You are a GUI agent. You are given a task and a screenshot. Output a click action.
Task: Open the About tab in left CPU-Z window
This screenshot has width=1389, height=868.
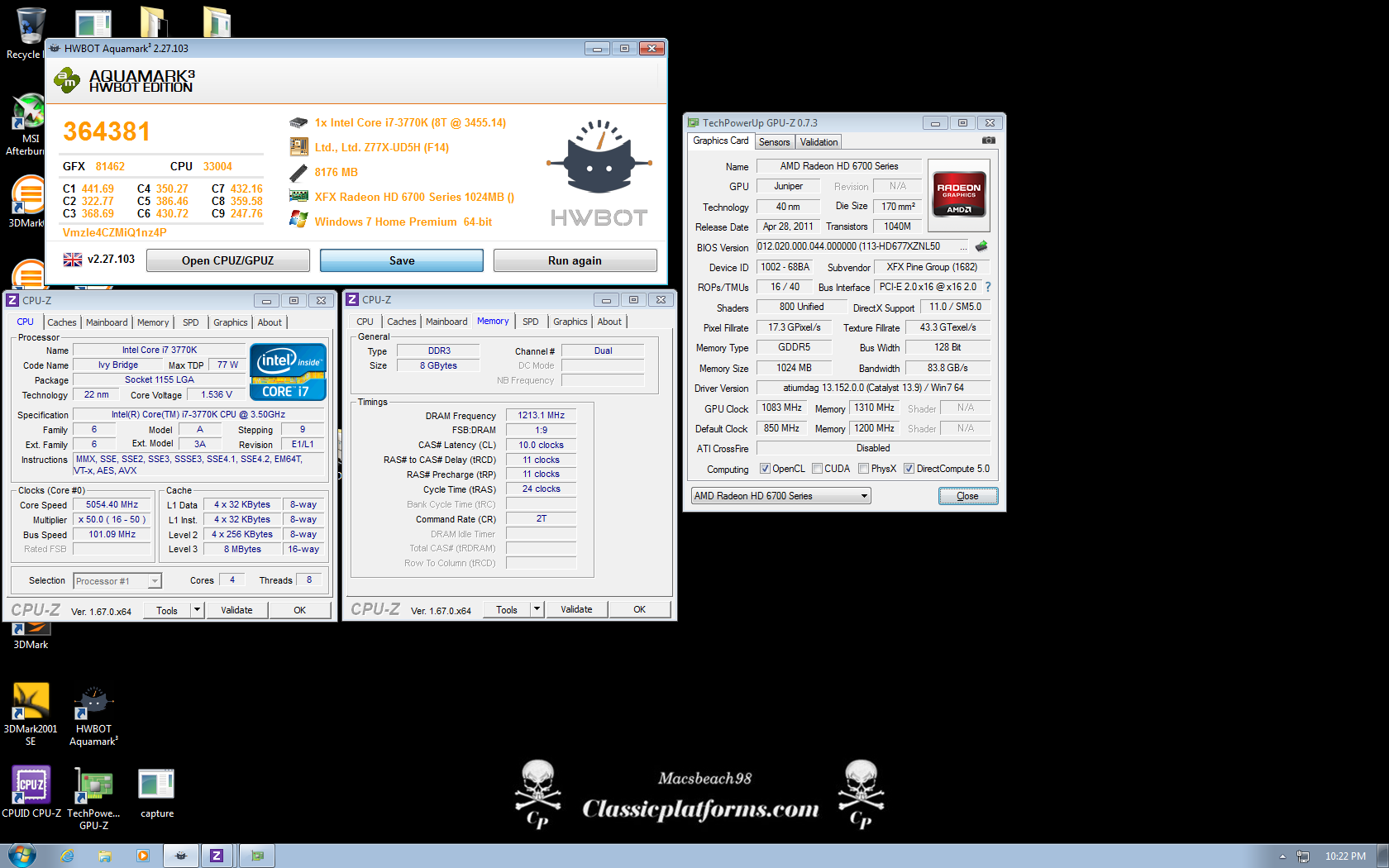pos(270,322)
